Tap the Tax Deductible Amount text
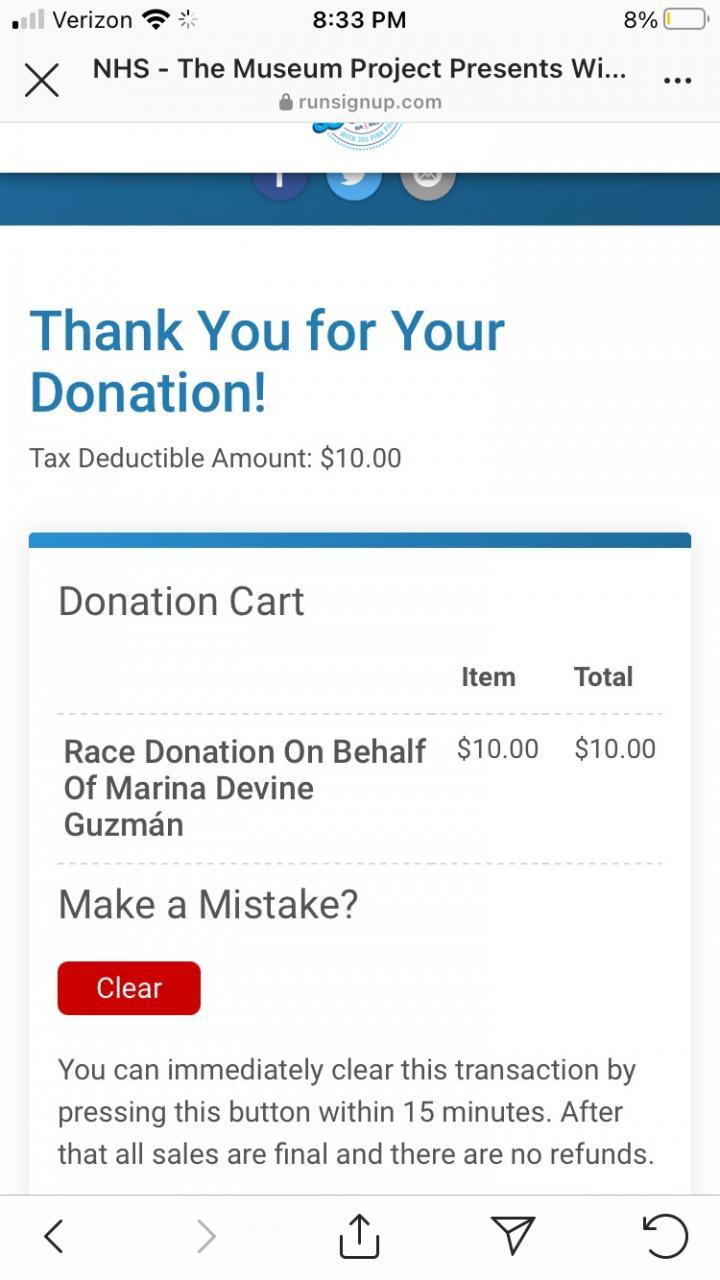 point(215,458)
